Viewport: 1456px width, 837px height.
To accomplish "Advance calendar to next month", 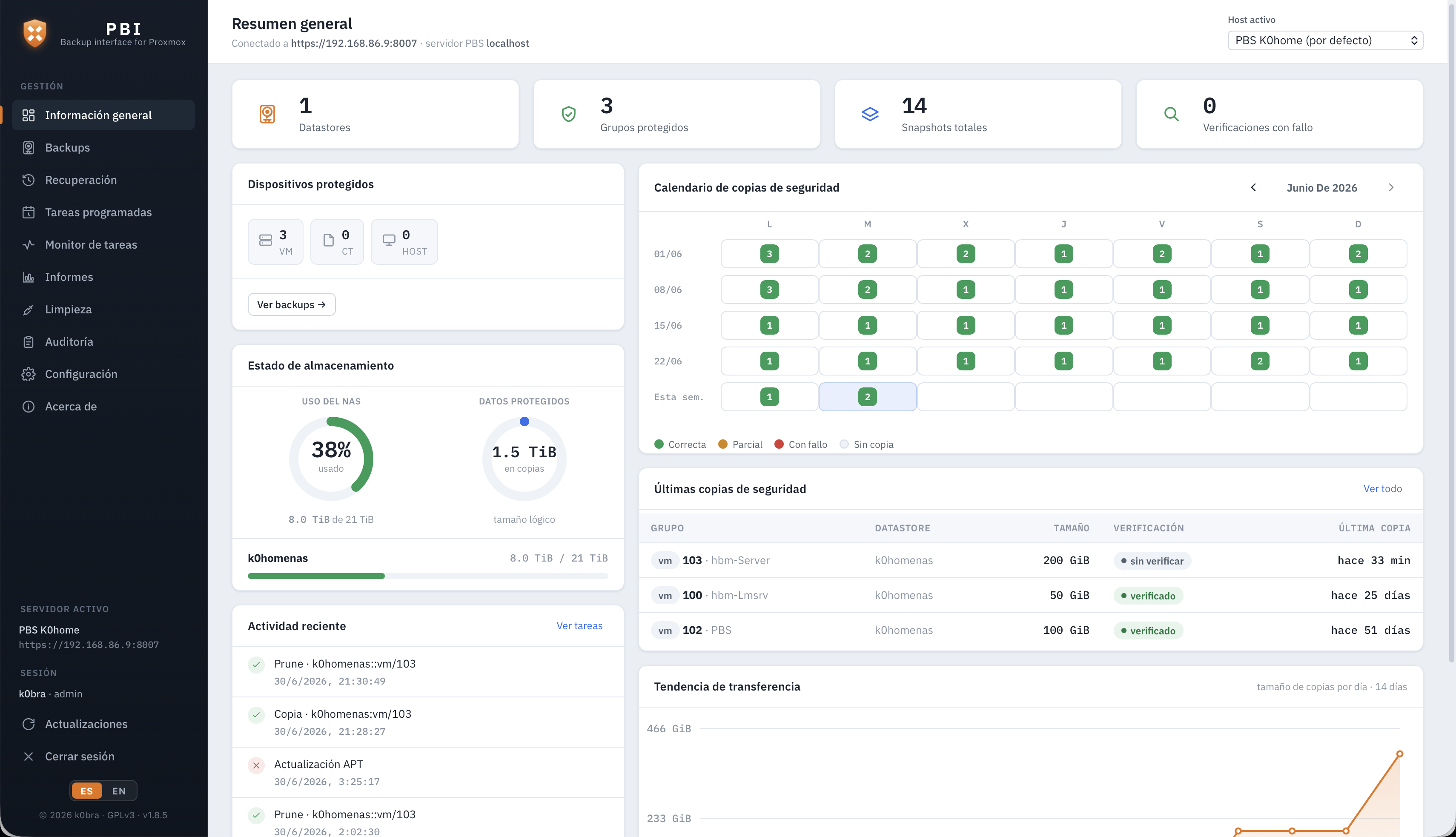I will click(x=1391, y=187).
